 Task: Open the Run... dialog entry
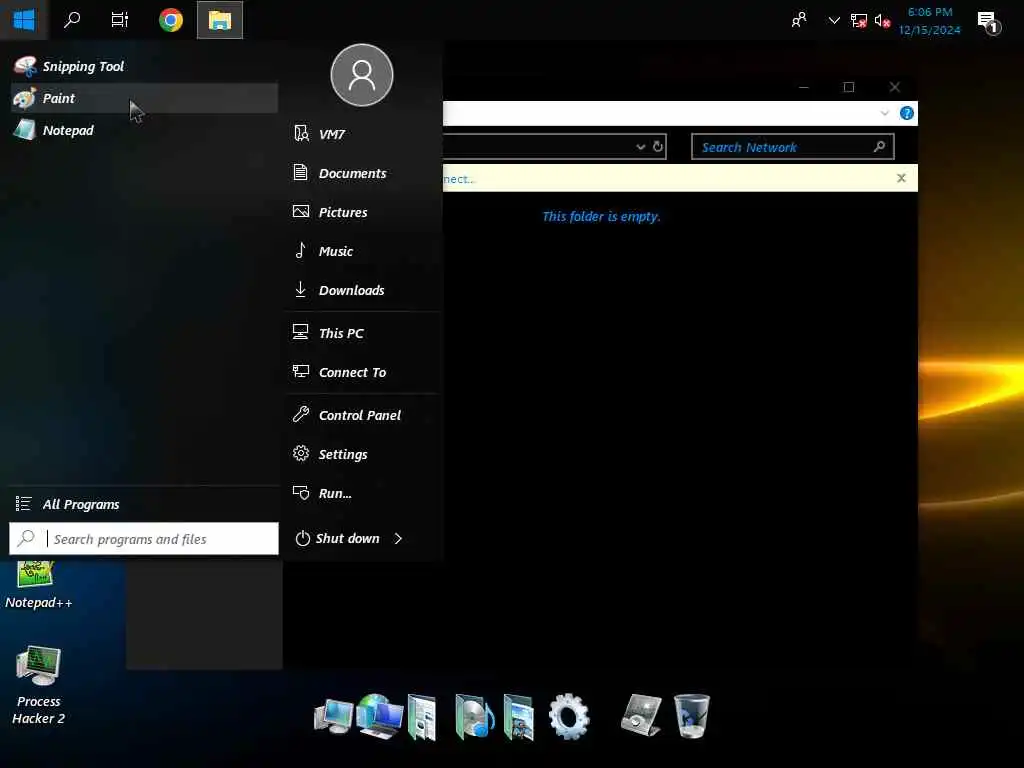[x=363, y=494]
